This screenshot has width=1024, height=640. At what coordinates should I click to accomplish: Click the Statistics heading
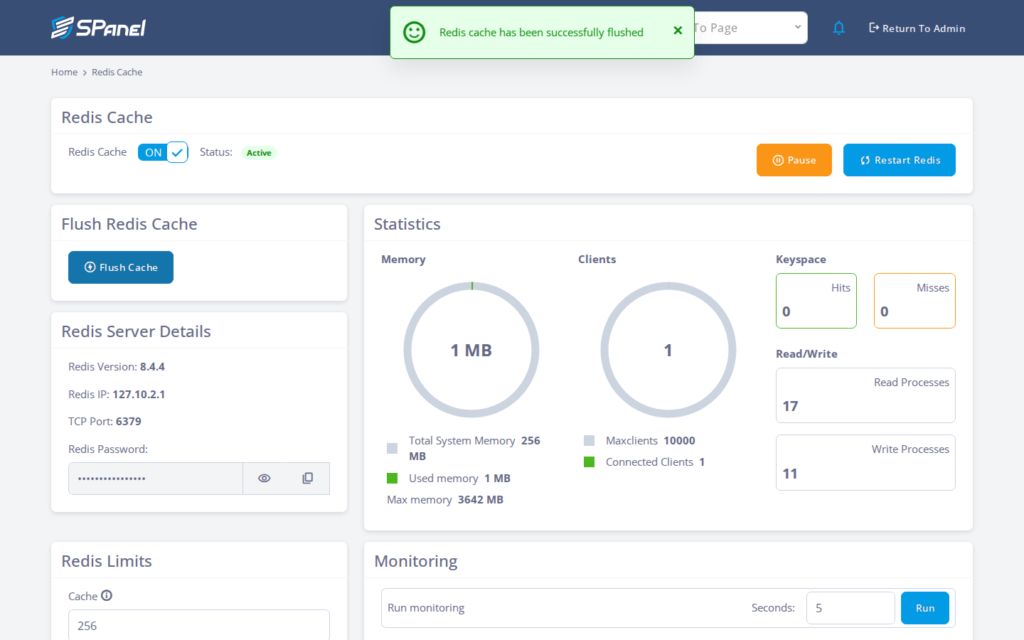pos(408,224)
